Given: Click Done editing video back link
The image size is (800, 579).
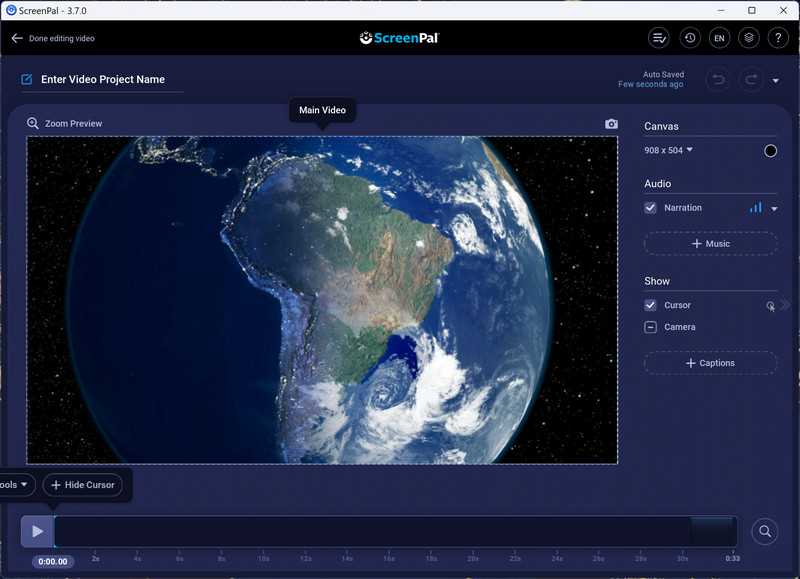Looking at the screenshot, I should 54,38.
